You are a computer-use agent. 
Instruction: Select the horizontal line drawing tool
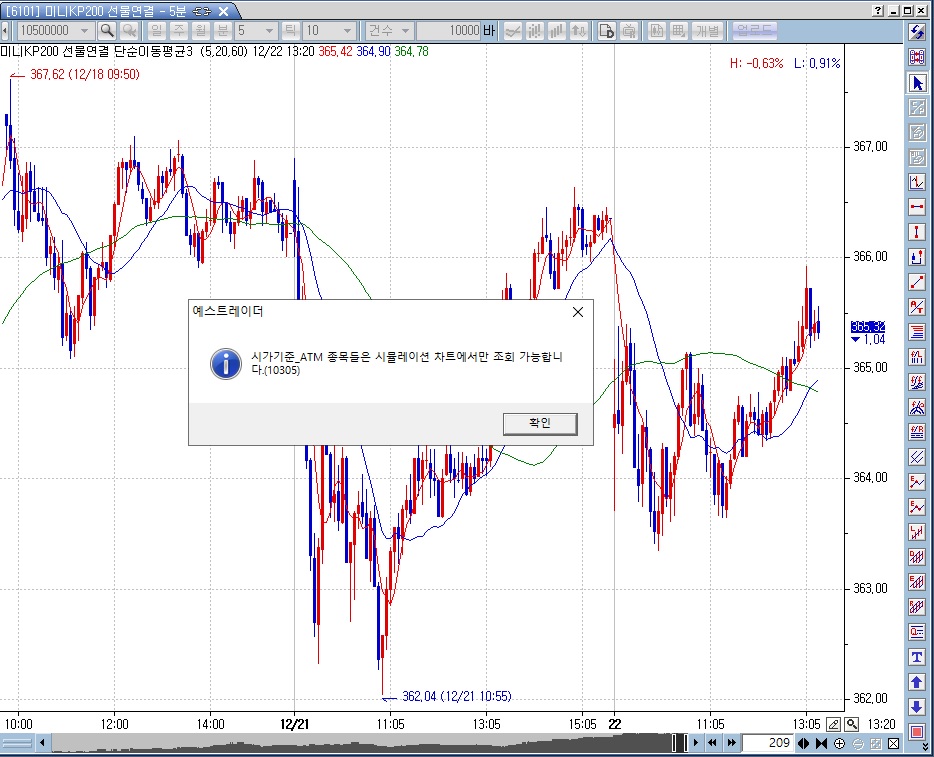917,207
